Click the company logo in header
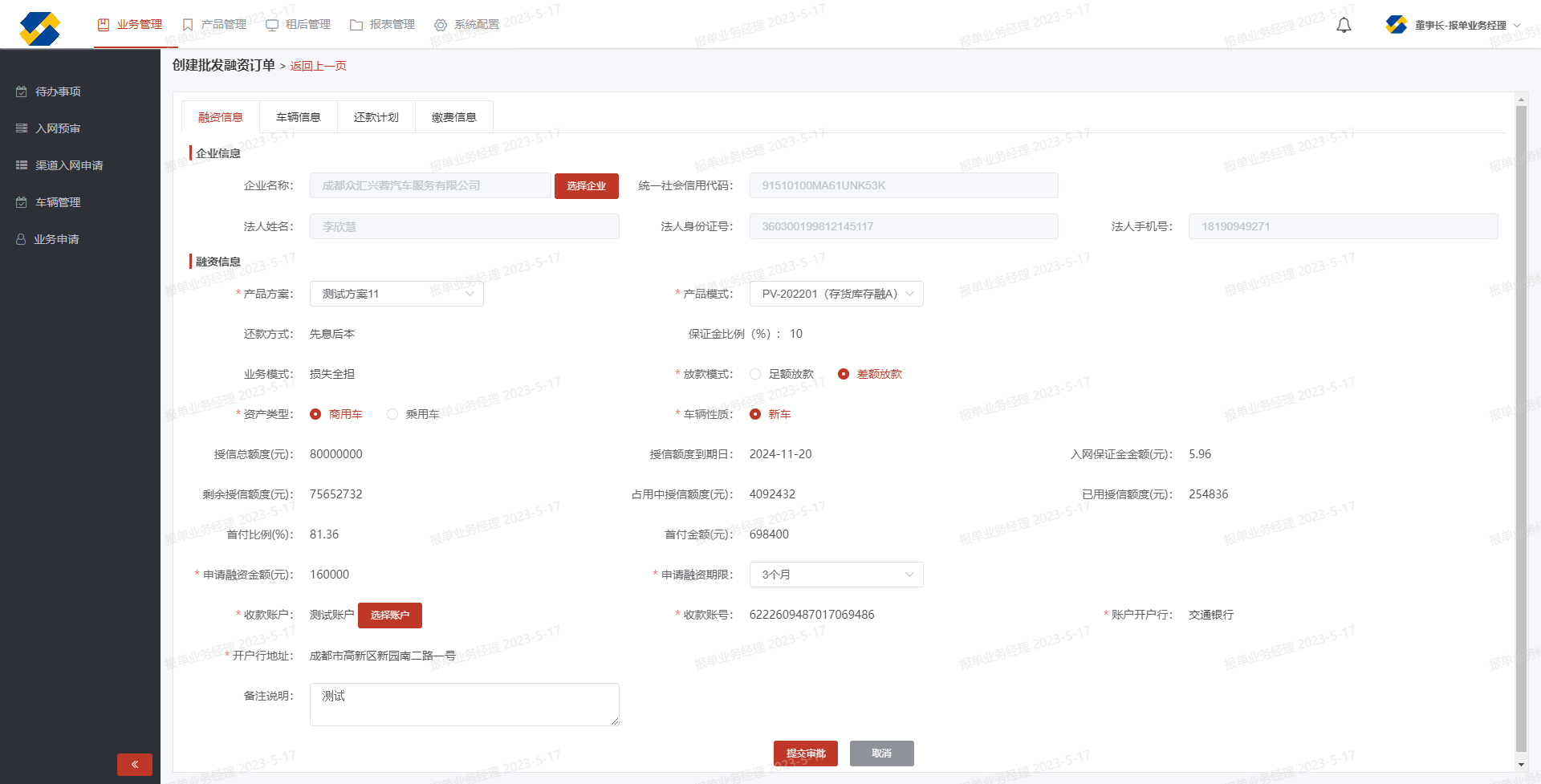Viewport: 1541px width, 784px height. [40, 27]
